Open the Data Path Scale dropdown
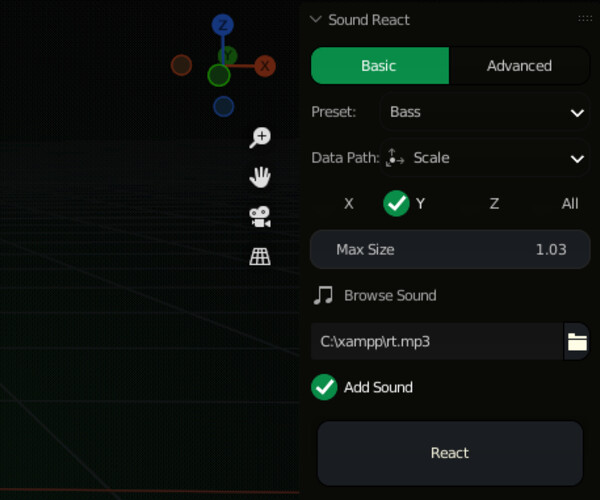Viewport: 600px width, 500px height. coord(484,158)
